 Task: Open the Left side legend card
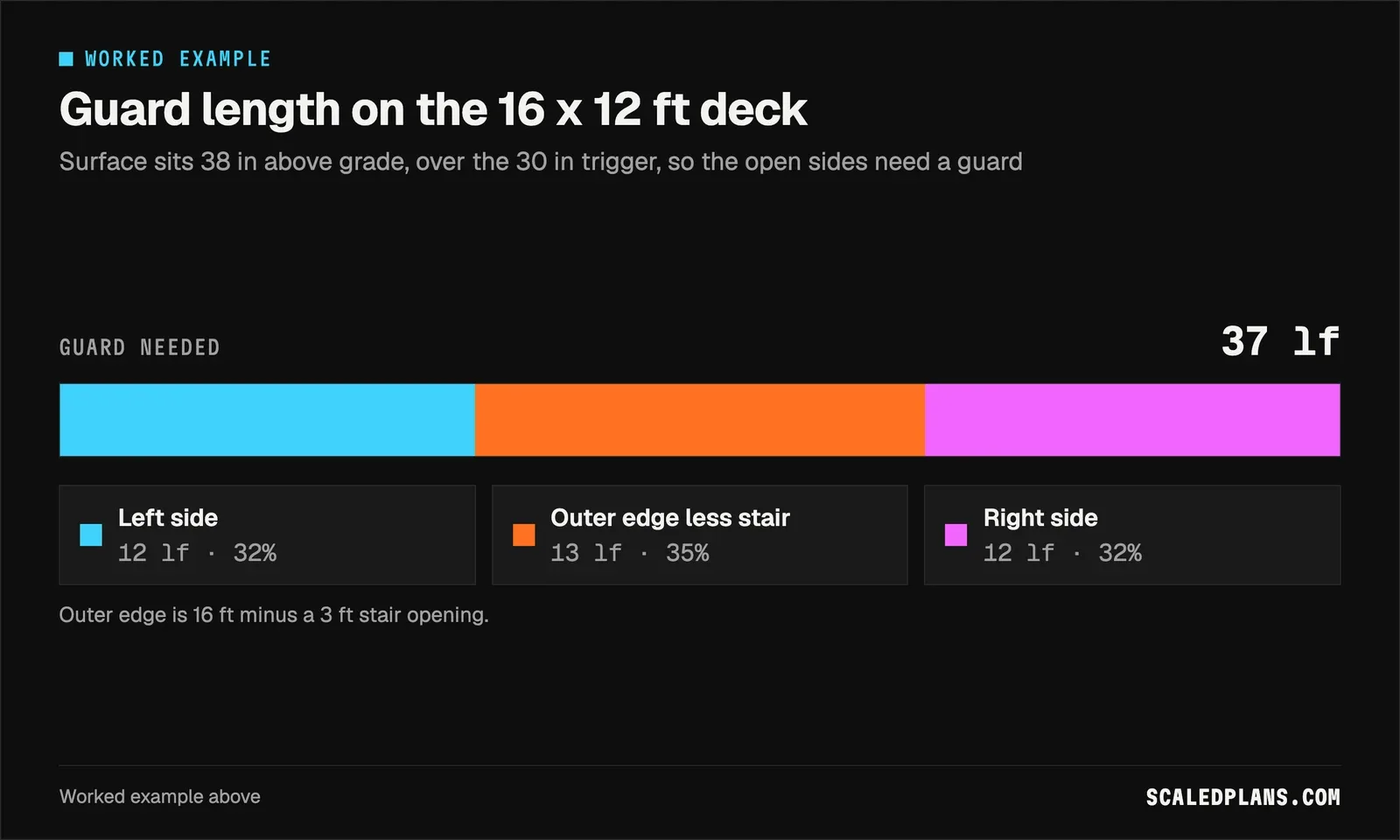267,535
